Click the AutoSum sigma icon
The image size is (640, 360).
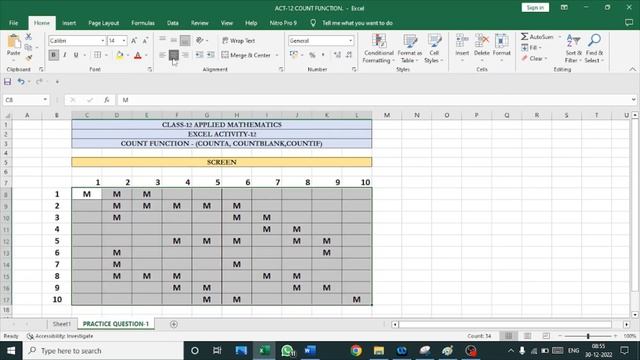[524, 37]
